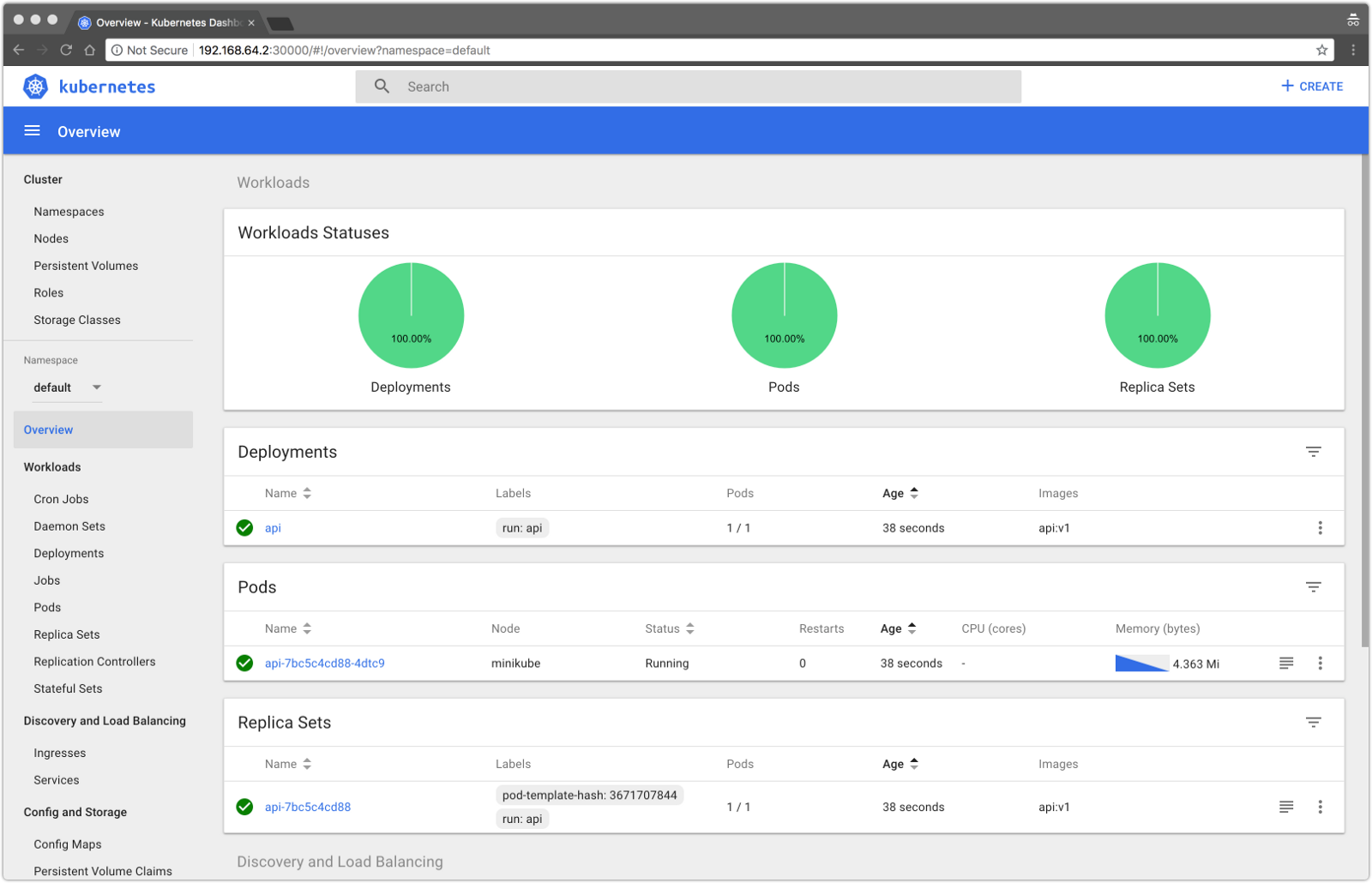The image size is (1372, 883).
Task: Open the api deployment link
Action: (x=273, y=528)
